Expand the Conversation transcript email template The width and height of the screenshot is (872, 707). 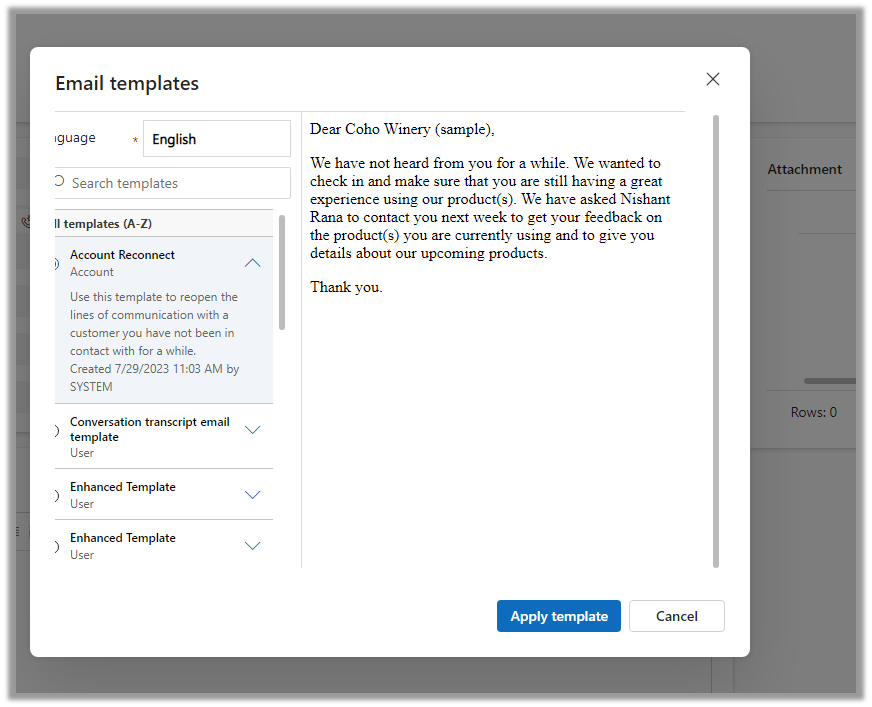(253, 430)
